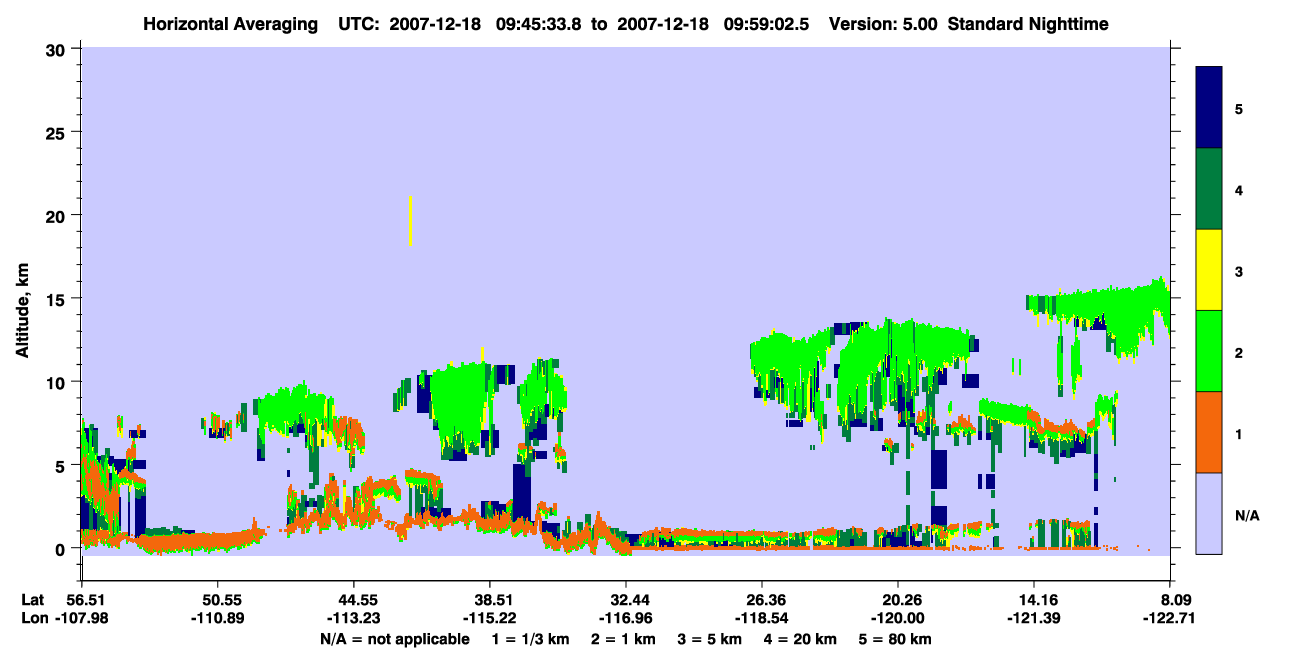Click the legend note '1 = 1/3 km'
Screen dimensions: 1300x667
click(x=531, y=639)
